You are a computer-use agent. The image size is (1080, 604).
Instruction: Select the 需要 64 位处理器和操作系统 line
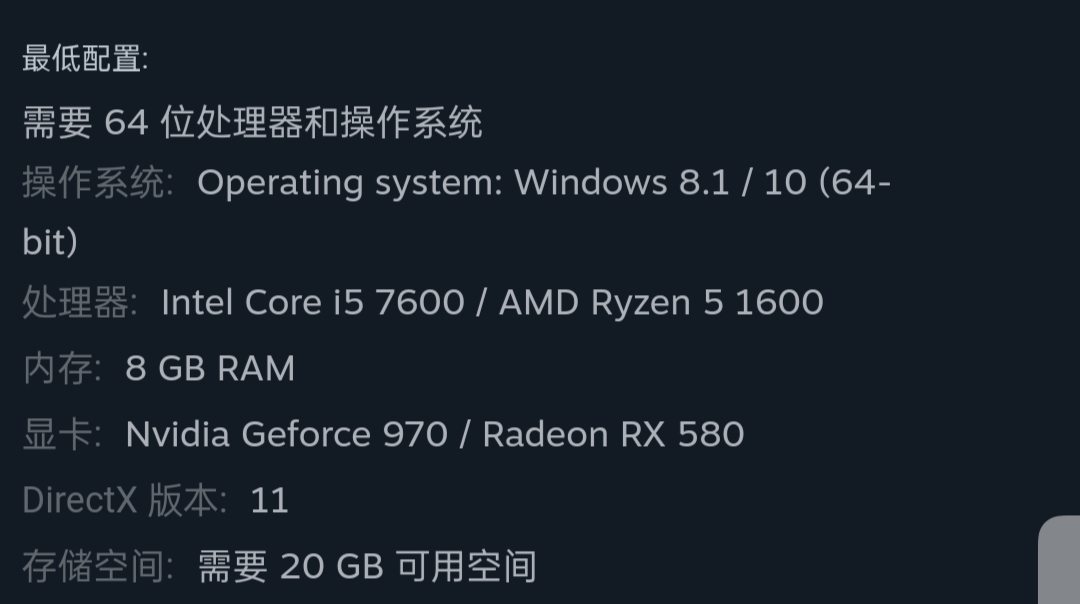pos(252,123)
